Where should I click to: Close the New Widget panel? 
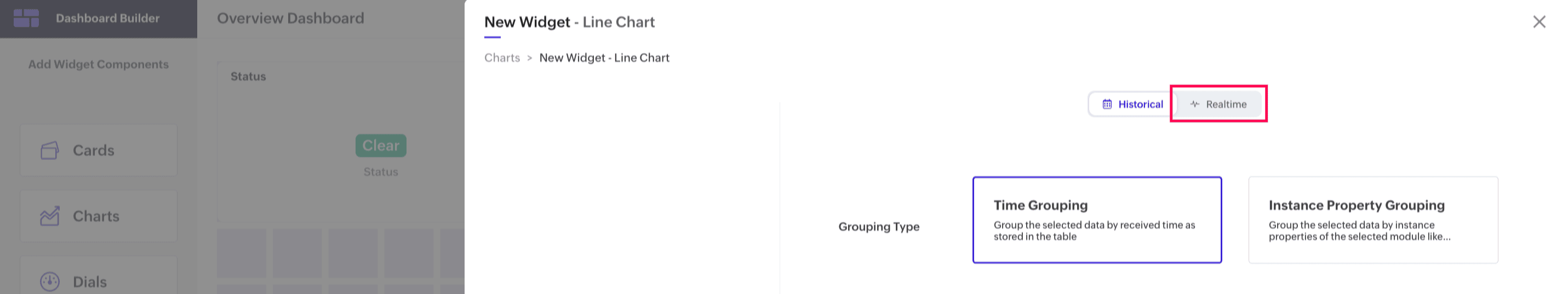tap(1539, 22)
